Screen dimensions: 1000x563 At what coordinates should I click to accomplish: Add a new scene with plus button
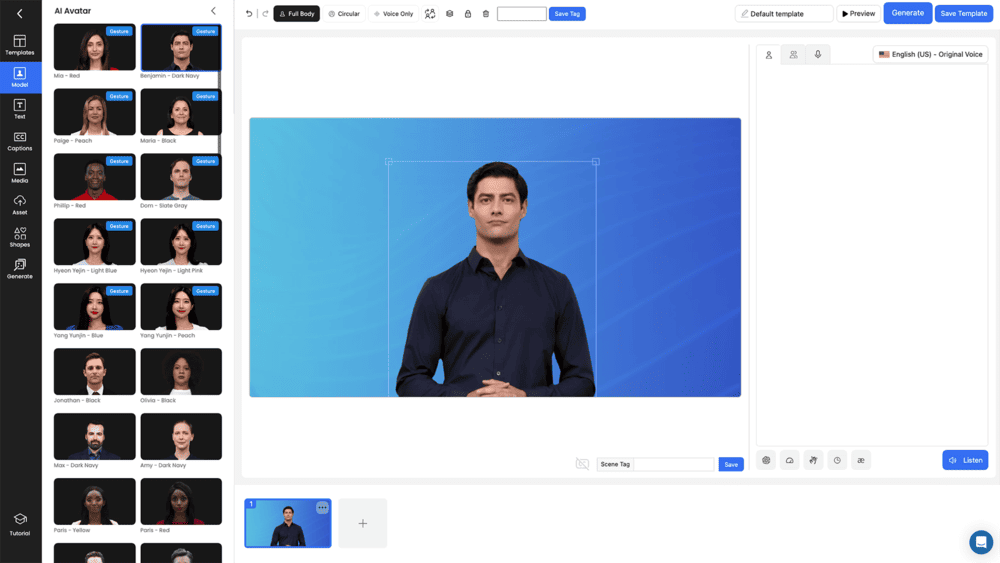point(362,523)
